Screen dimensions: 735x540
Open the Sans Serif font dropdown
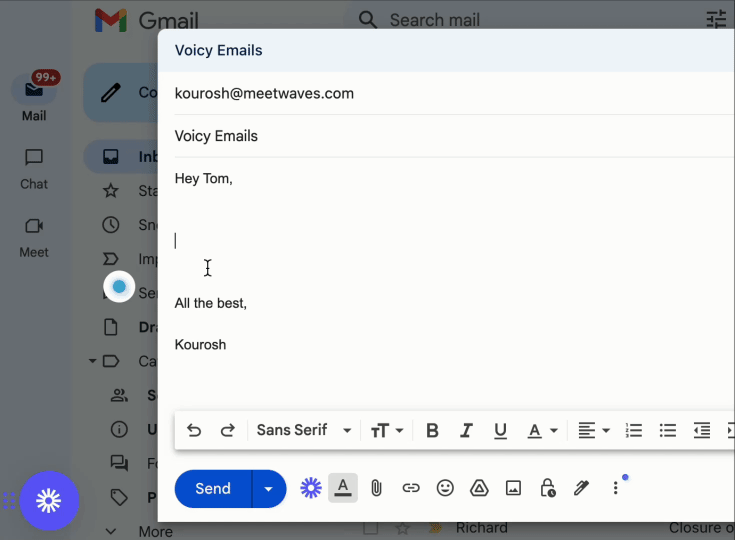coord(304,430)
